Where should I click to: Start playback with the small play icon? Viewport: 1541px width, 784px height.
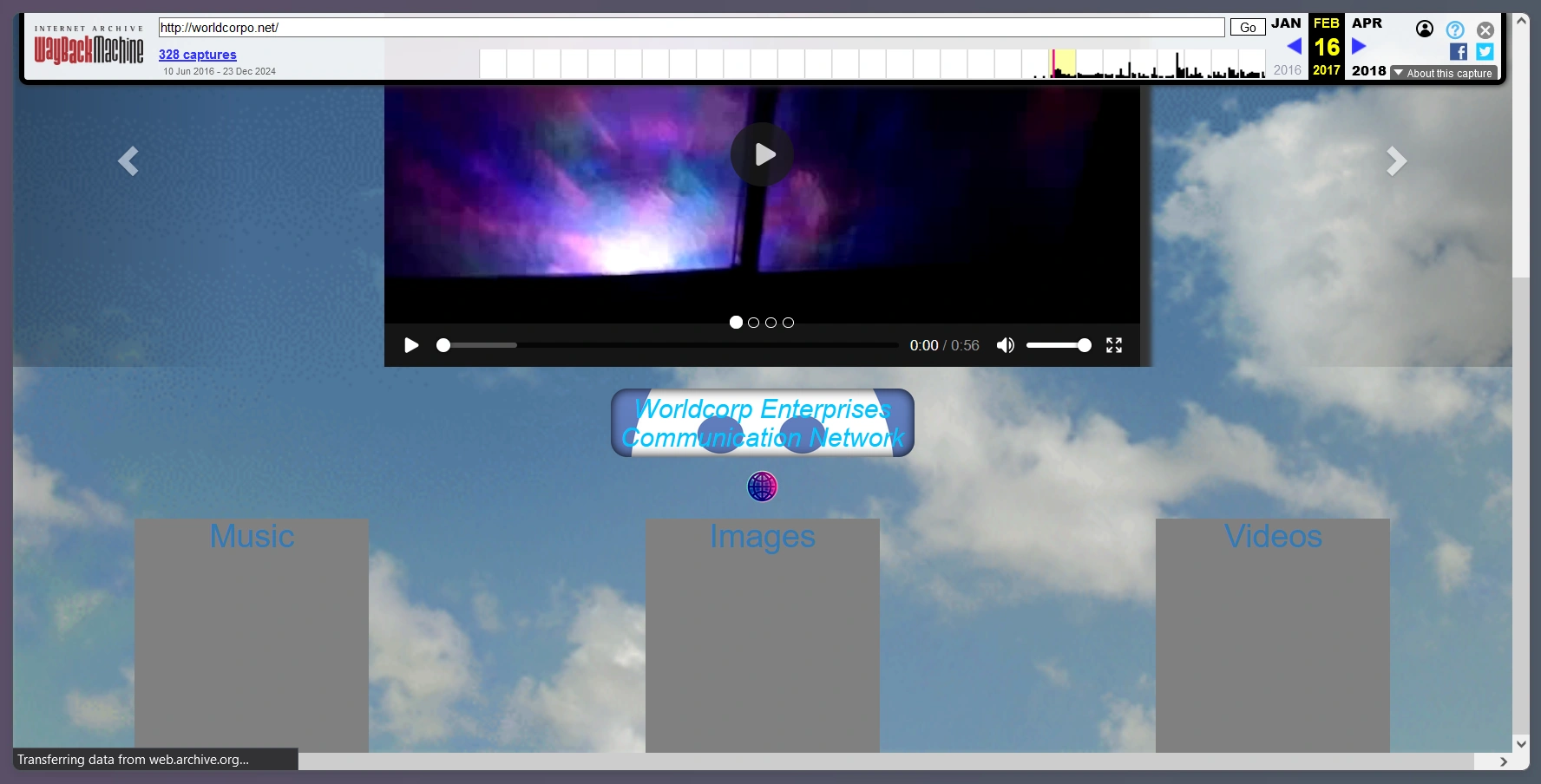click(411, 345)
